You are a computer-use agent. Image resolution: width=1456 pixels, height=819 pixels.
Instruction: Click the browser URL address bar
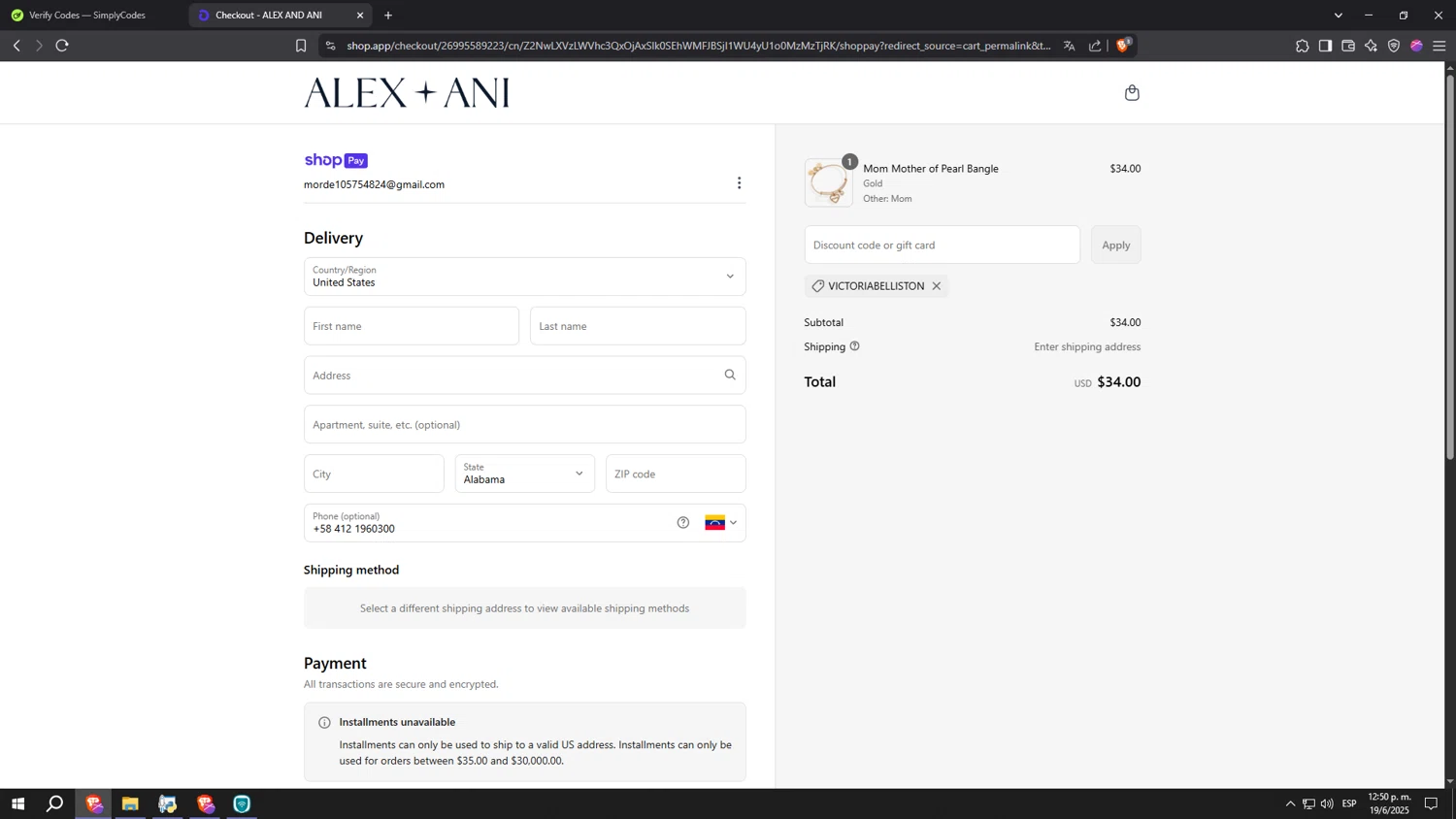tap(699, 46)
